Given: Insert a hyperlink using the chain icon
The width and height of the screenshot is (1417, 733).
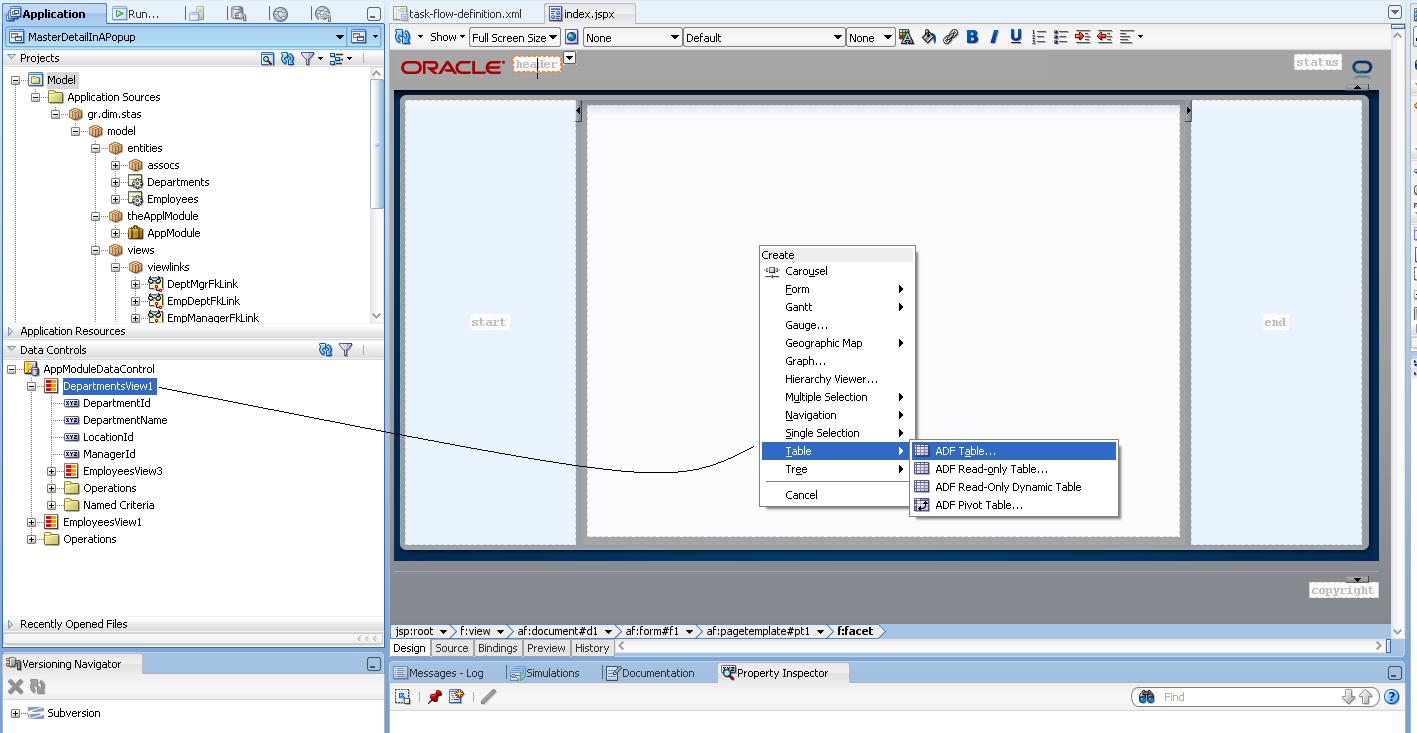Looking at the screenshot, I should 950,36.
